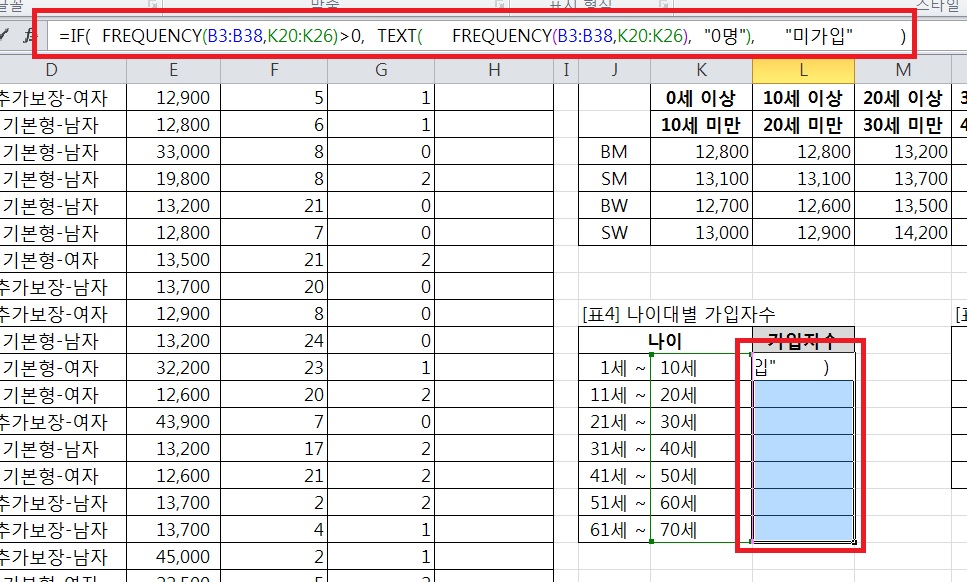Select column K header
The height and width of the screenshot is (582, 967).
point(701,69)
